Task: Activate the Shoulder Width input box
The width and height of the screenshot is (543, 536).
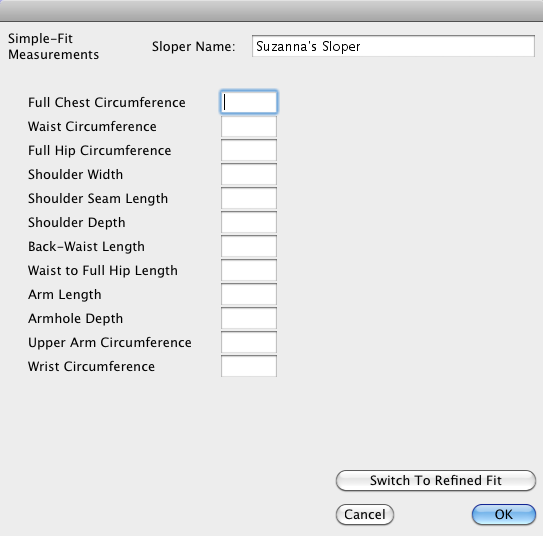Action: point(249,174)
